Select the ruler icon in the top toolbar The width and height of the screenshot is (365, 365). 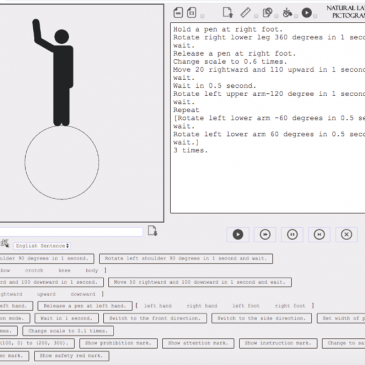click(246, 13)
